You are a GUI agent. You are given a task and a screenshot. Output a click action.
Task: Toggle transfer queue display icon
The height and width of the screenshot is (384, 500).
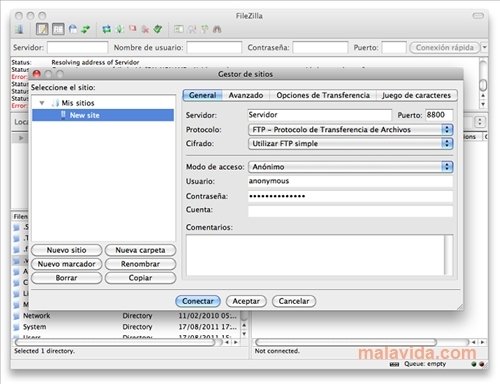pos(86,29)
